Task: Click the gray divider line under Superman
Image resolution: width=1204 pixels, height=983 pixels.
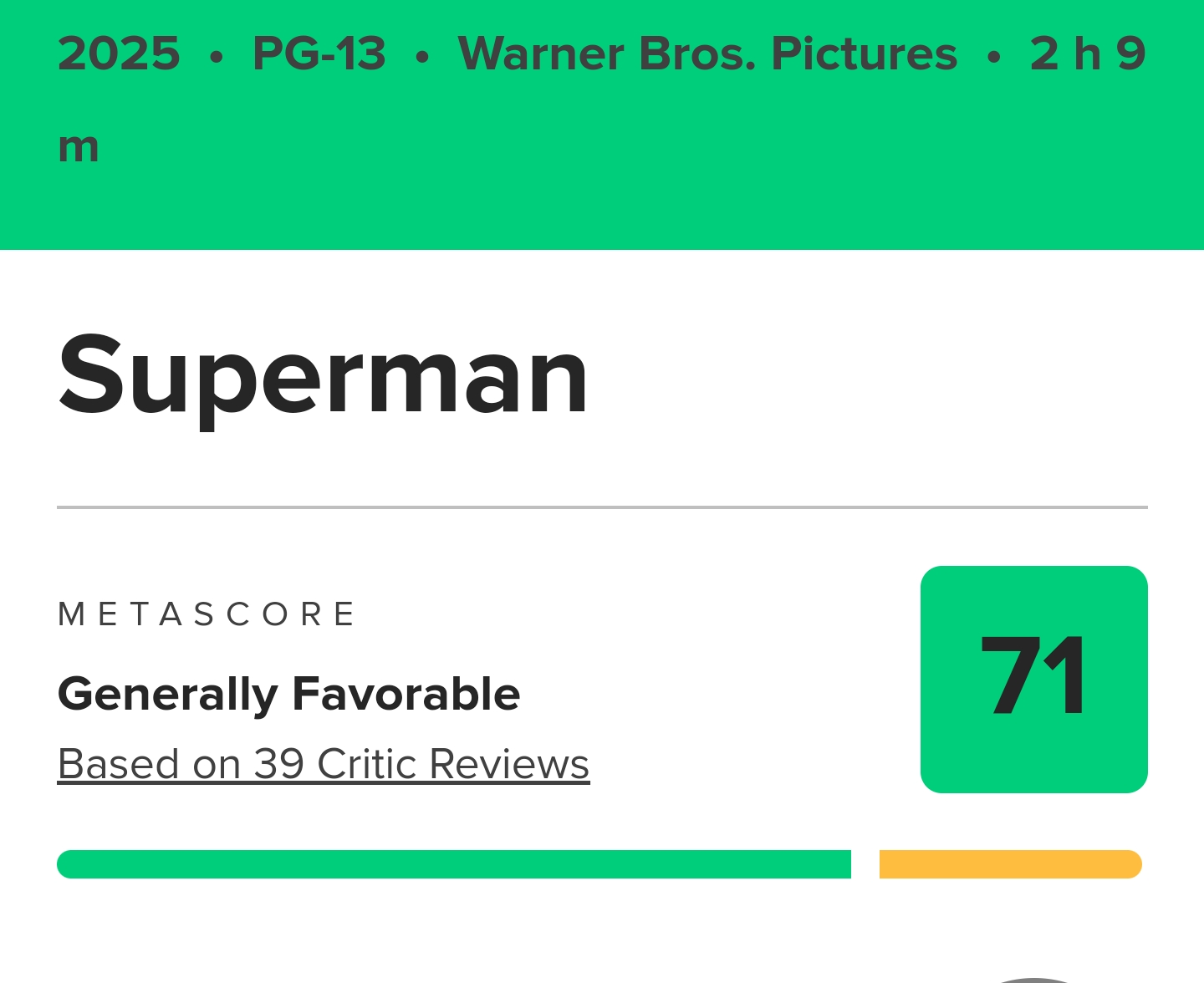Action: click(x=602, y=507)
